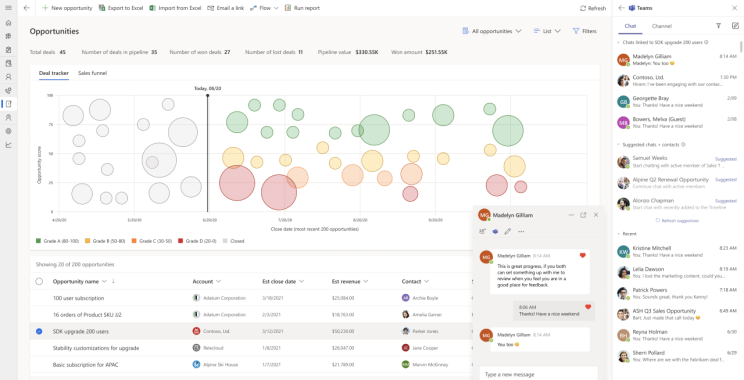Expand the Flow command dropdown
Image resolution: width=744 pixels, height=380 pixels.
tap(276, 8)
